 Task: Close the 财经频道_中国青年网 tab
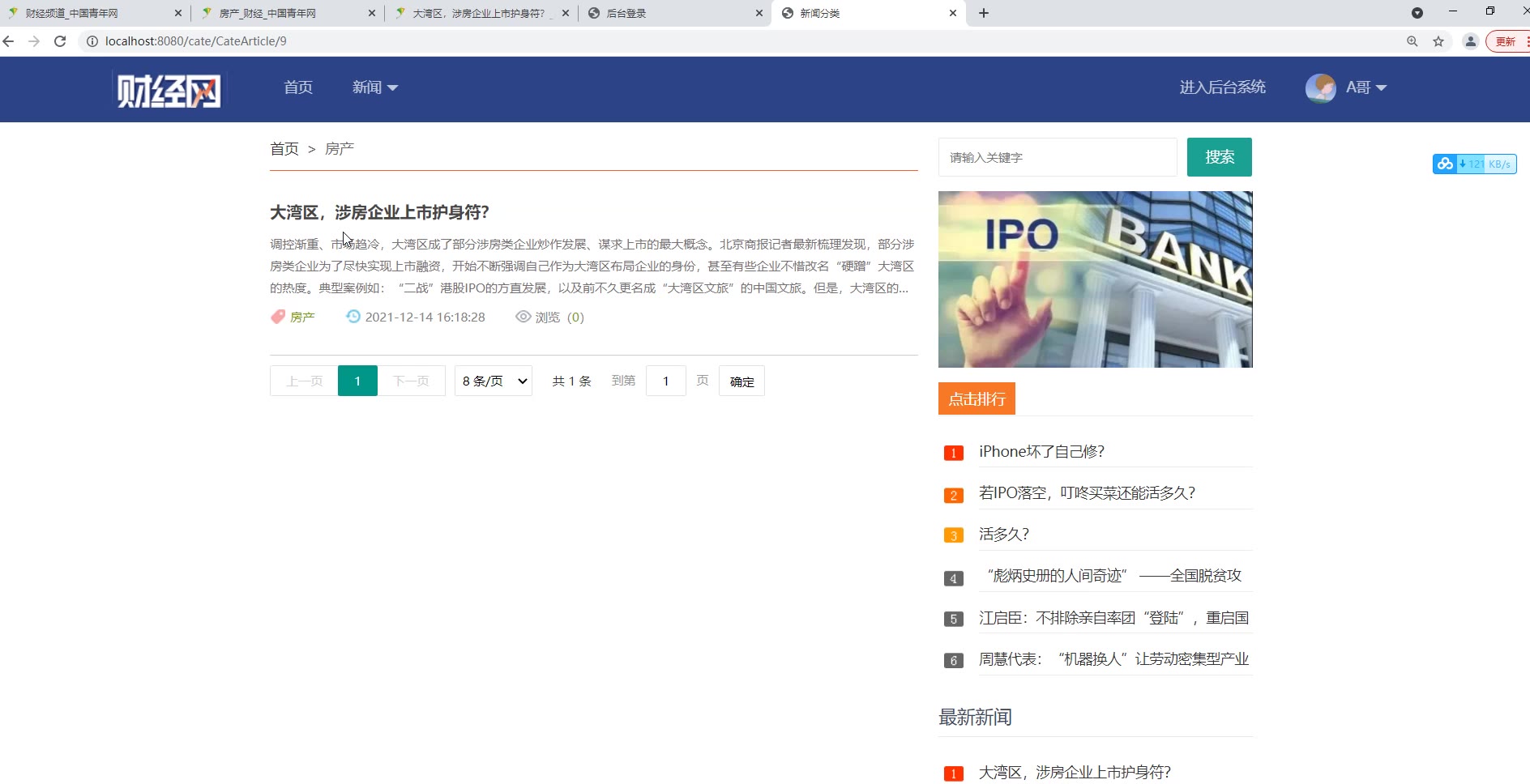178,13
